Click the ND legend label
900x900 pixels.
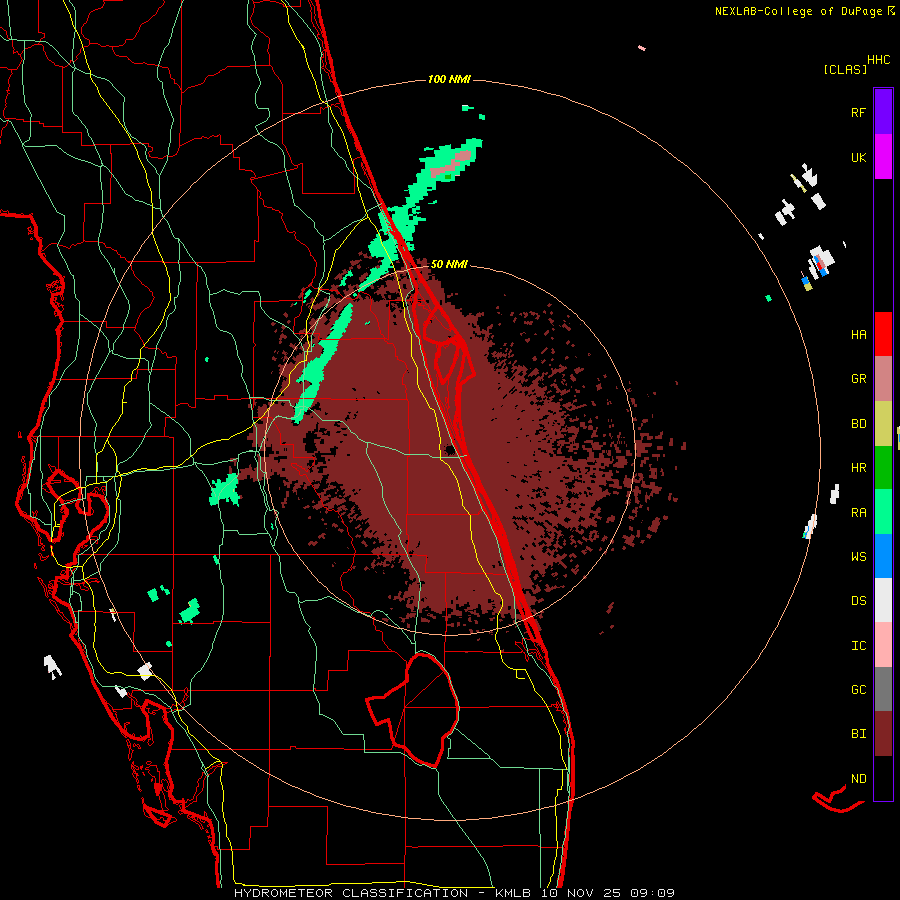tap(858, 778)
